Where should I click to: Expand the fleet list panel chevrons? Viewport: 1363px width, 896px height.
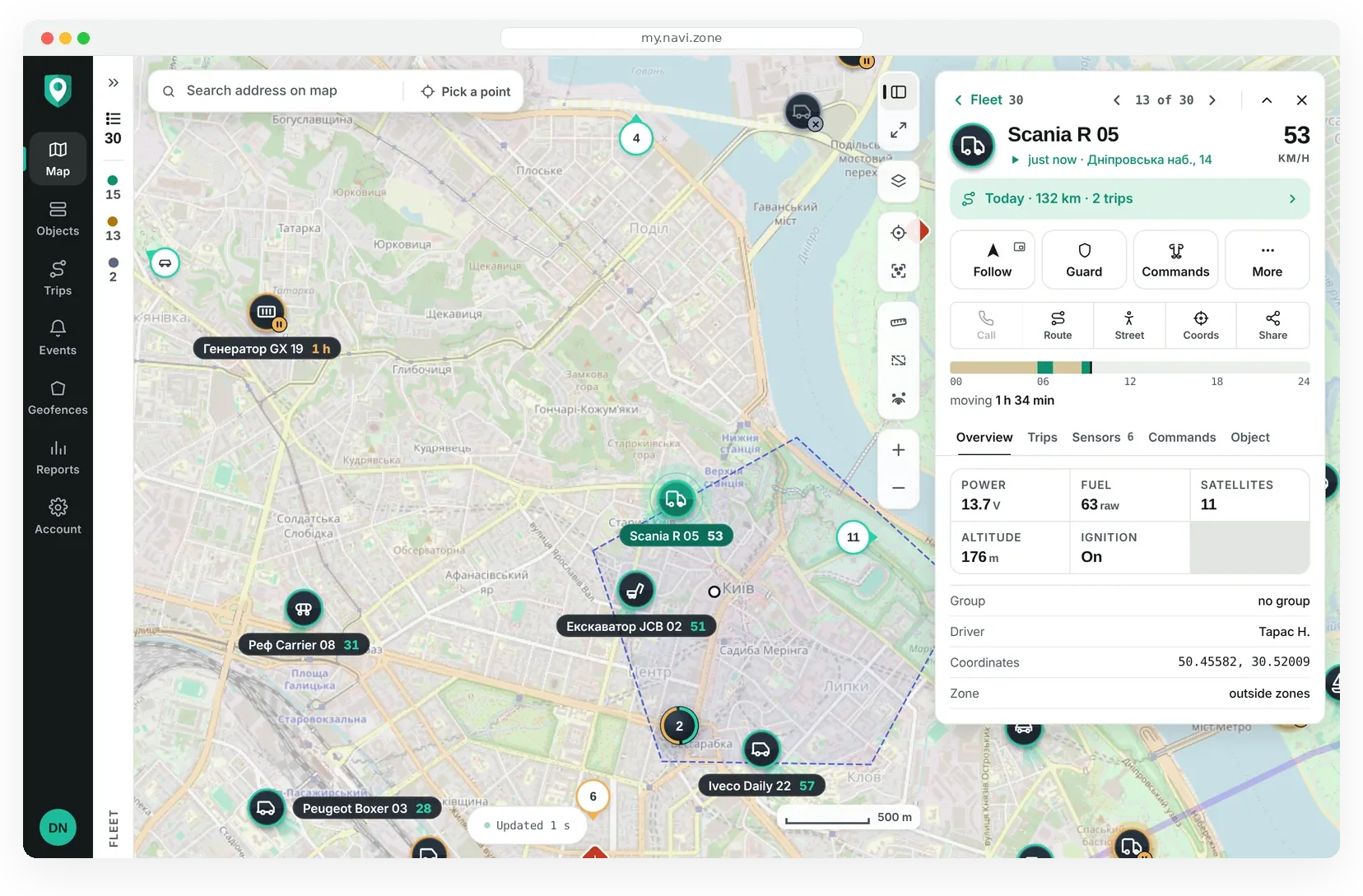(114, 82)
